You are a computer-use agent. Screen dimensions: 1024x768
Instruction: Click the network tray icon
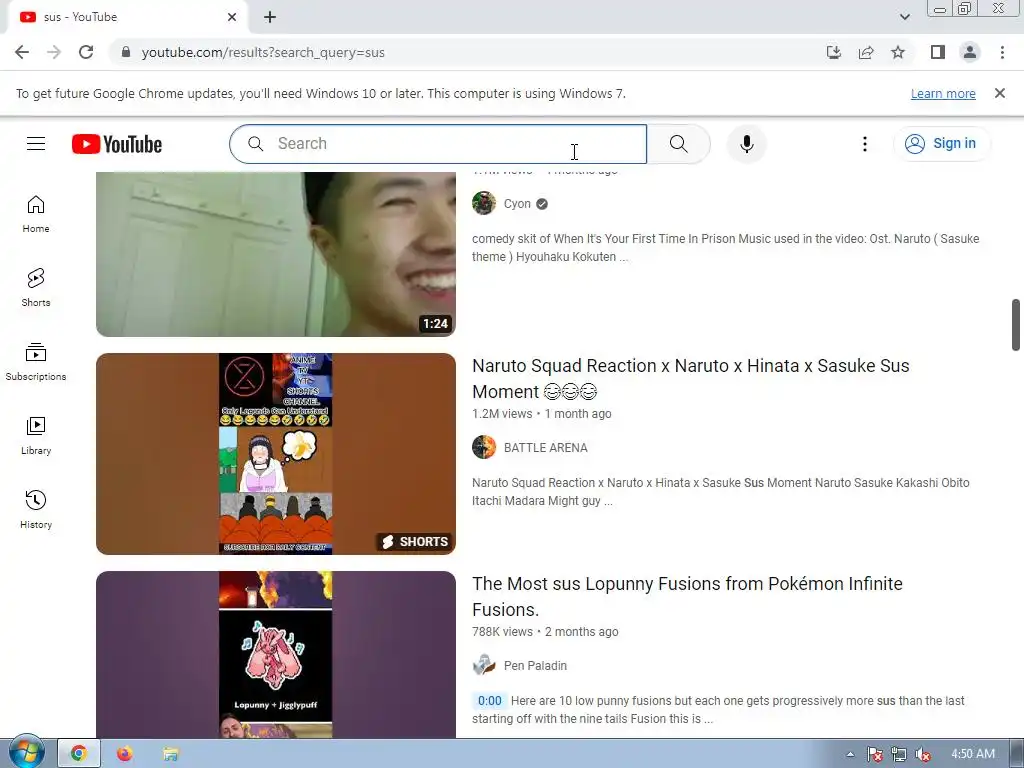pos(899,754)
